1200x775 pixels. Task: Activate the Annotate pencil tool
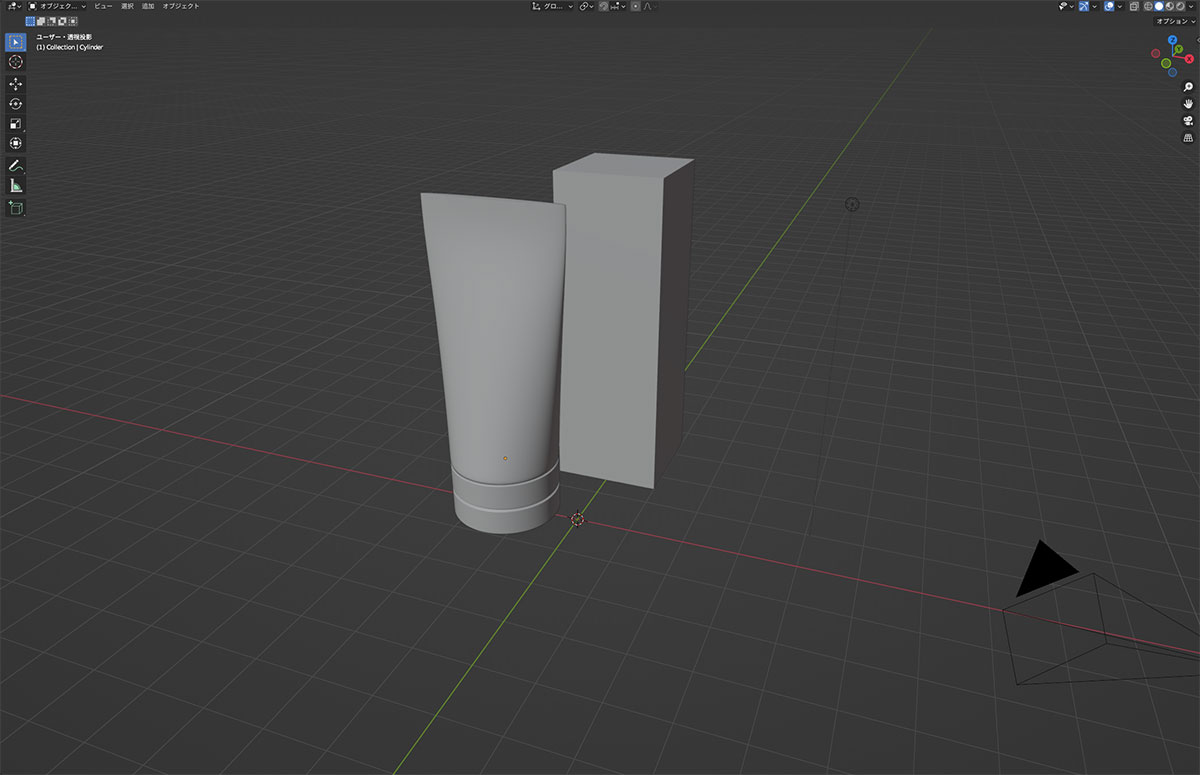click(x=16, y=165)
